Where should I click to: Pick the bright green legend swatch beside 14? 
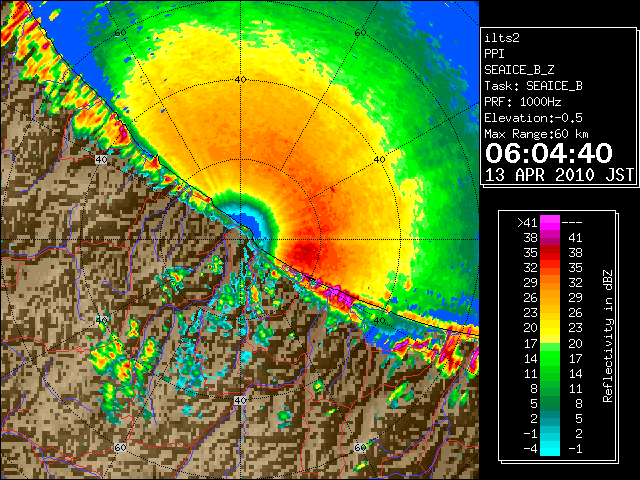pyautogui.click(x=550, y=358)
